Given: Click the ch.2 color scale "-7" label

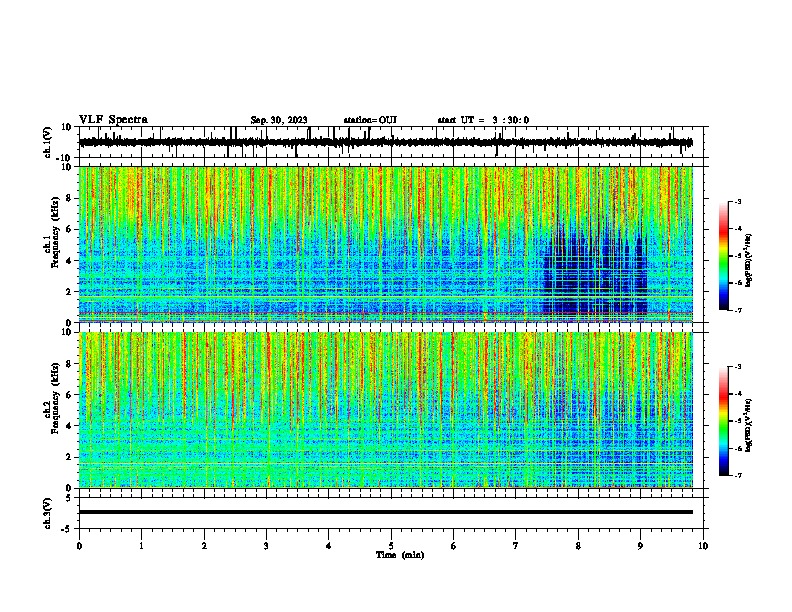Looking at the screenshot, I should [x=737, y=475].
